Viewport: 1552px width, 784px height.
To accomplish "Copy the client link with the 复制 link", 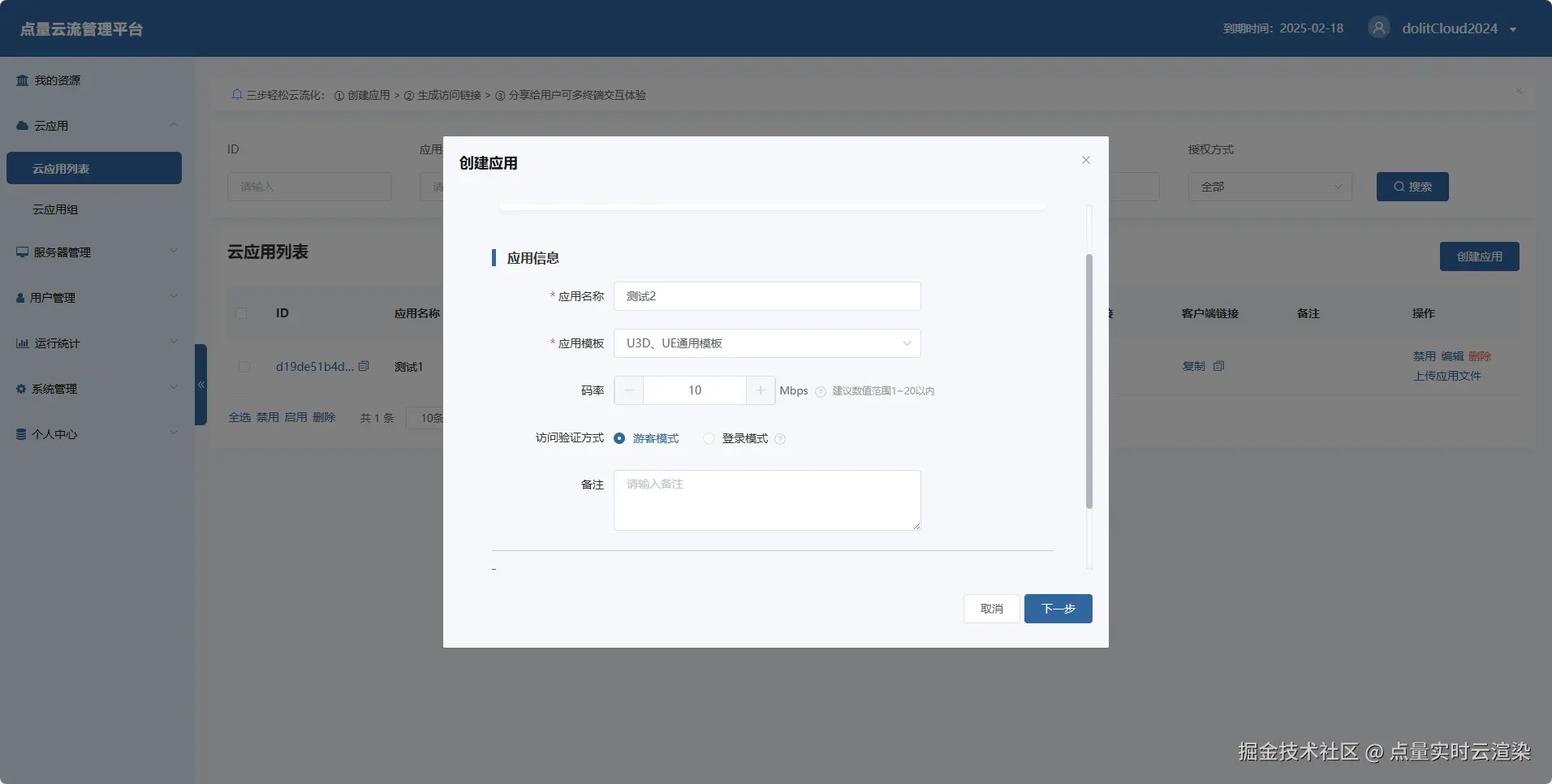I will pyautogui.click(x=1193, y=366).
